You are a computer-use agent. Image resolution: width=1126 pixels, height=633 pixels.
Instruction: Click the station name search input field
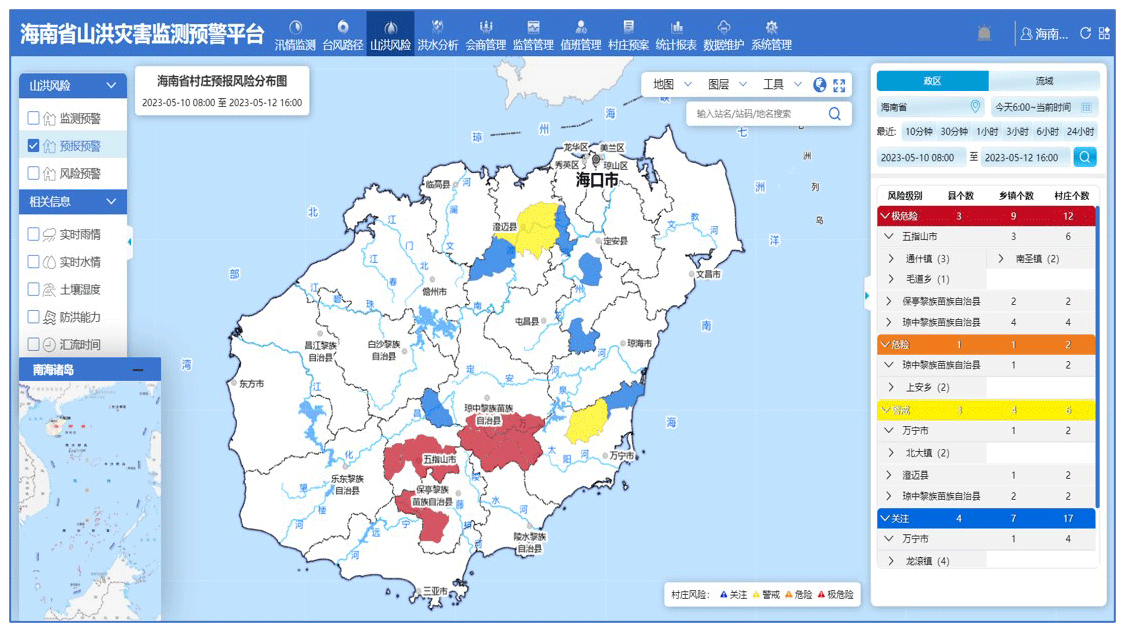(758, 114)
